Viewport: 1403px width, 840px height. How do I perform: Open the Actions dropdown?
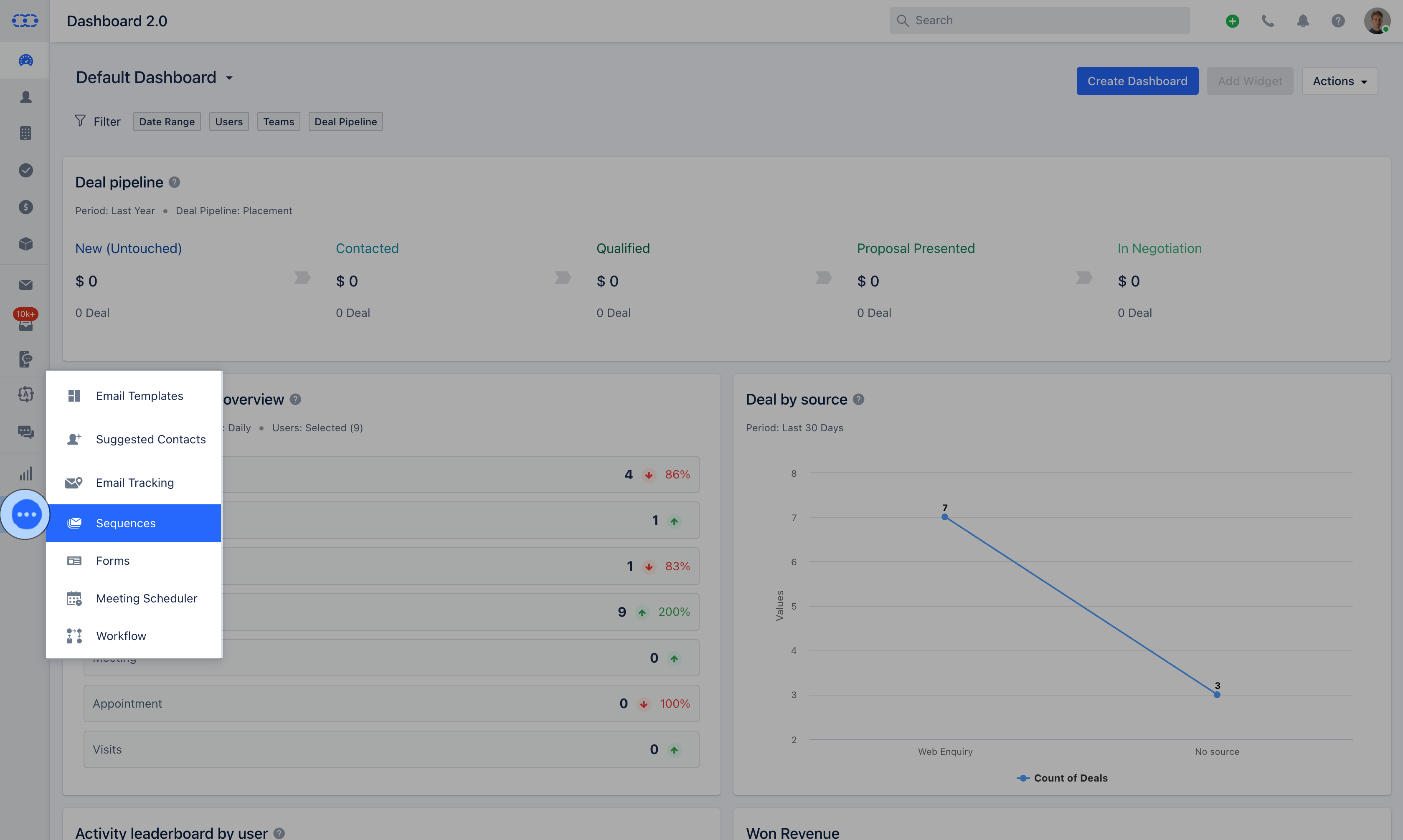tap(1340, 81)
